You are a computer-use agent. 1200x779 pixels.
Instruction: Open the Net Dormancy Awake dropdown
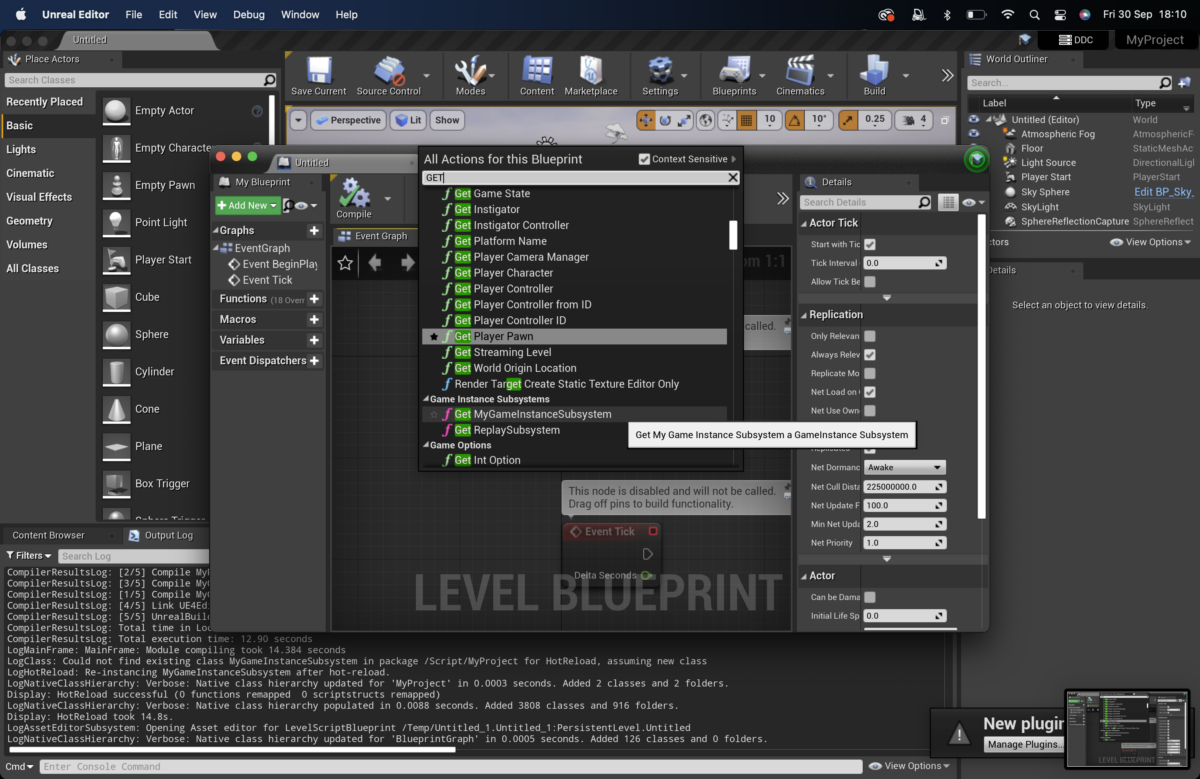[905, 467]
